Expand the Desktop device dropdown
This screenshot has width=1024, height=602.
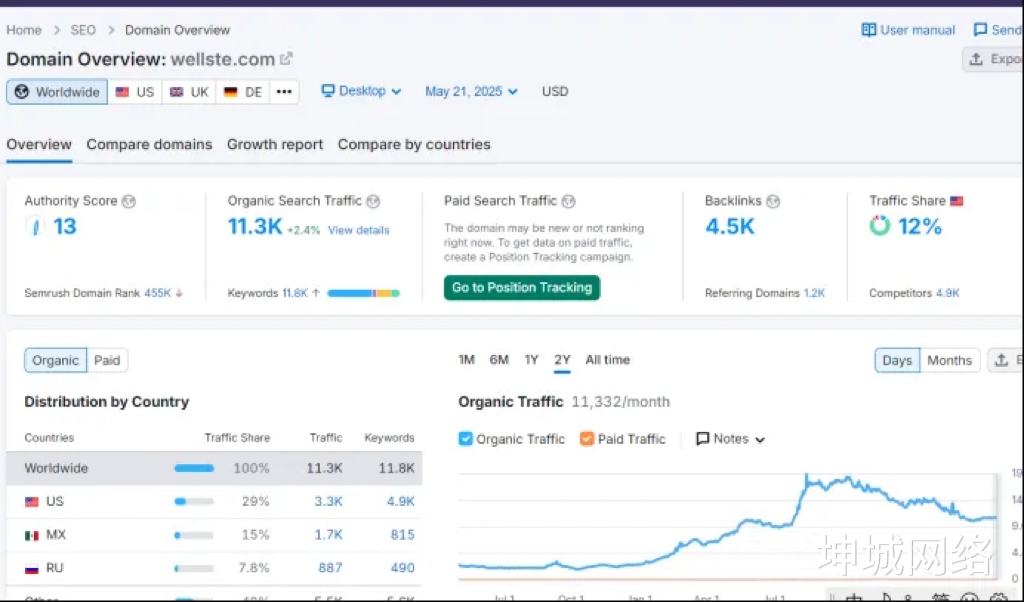tap(361, 91)
